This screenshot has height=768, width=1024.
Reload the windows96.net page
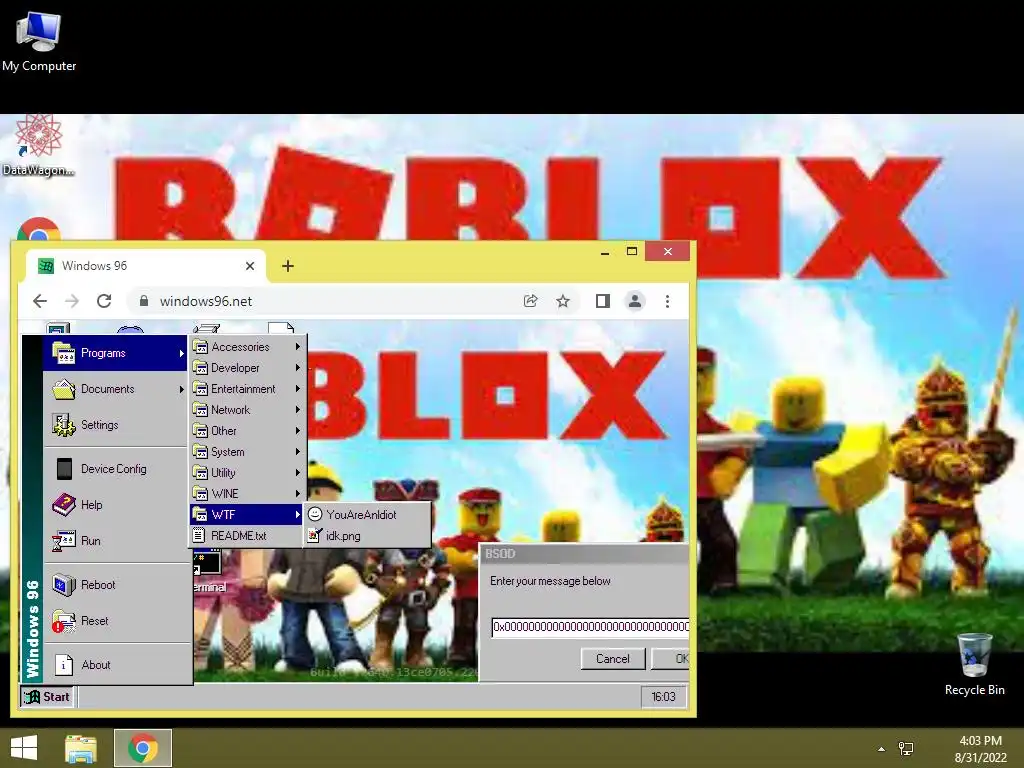click(104, 301)
